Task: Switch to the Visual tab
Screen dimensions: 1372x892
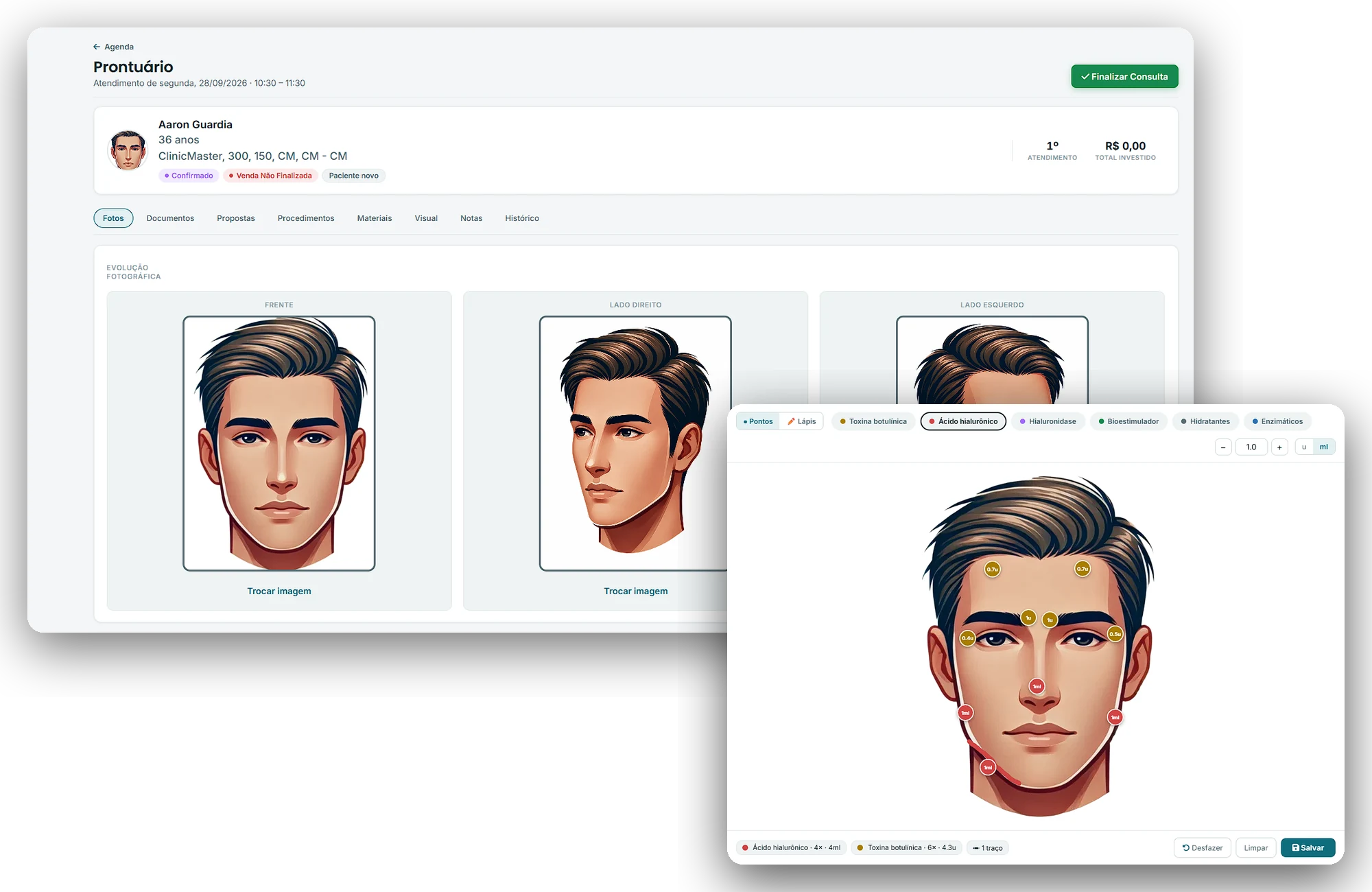Action: (x=426, y=218)
